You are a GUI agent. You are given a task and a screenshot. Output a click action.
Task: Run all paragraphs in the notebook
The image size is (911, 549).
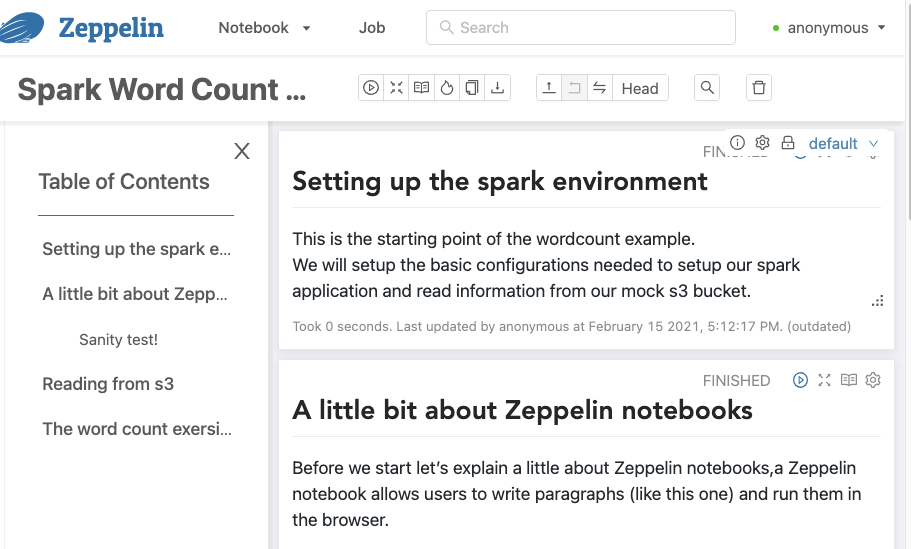(x=371, y=88)
